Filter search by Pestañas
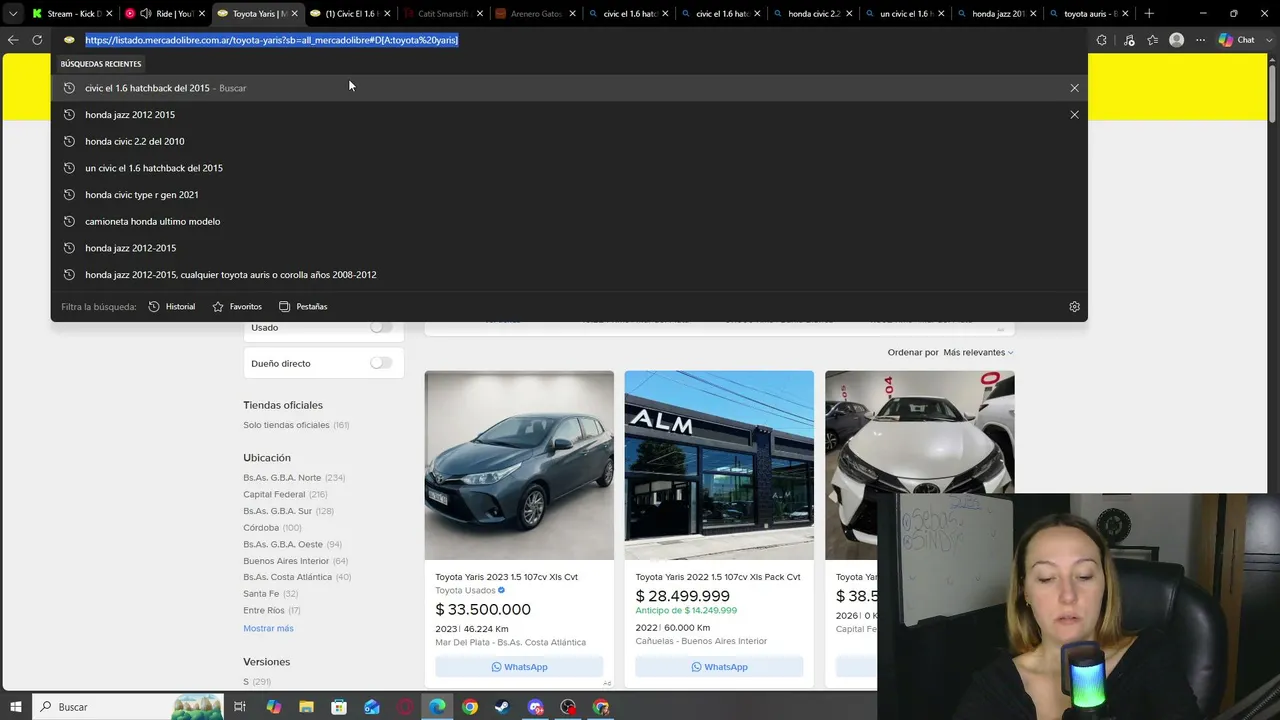Screen dimensions: 1280x720 coord(303,307)
